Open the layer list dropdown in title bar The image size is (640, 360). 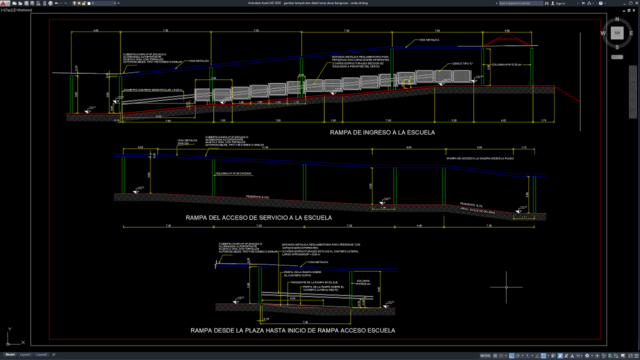click(x=115, y=3)
